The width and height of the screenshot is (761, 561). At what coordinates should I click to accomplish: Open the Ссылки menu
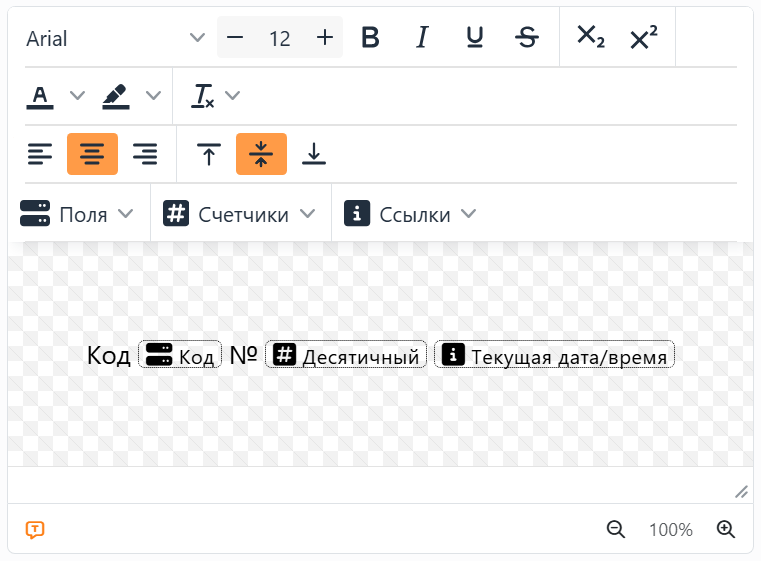pyautogui.click(x=410, y=214)
